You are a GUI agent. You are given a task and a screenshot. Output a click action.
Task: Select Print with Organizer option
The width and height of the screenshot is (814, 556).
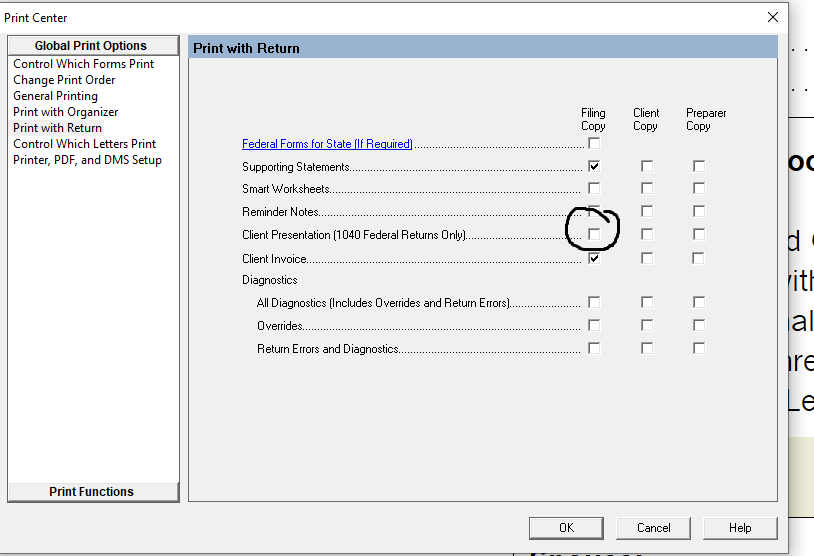[x=66, y=112]
